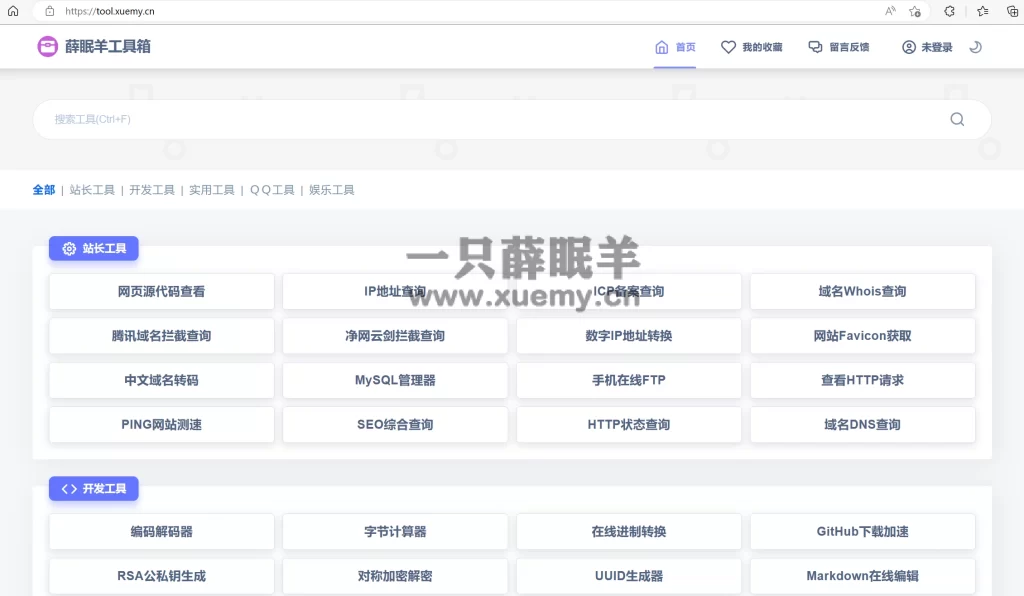The width and height of the screenshot is (1024, 596).
Task: Click the read aloud icon in address bar
Action: tap(890, 11)
